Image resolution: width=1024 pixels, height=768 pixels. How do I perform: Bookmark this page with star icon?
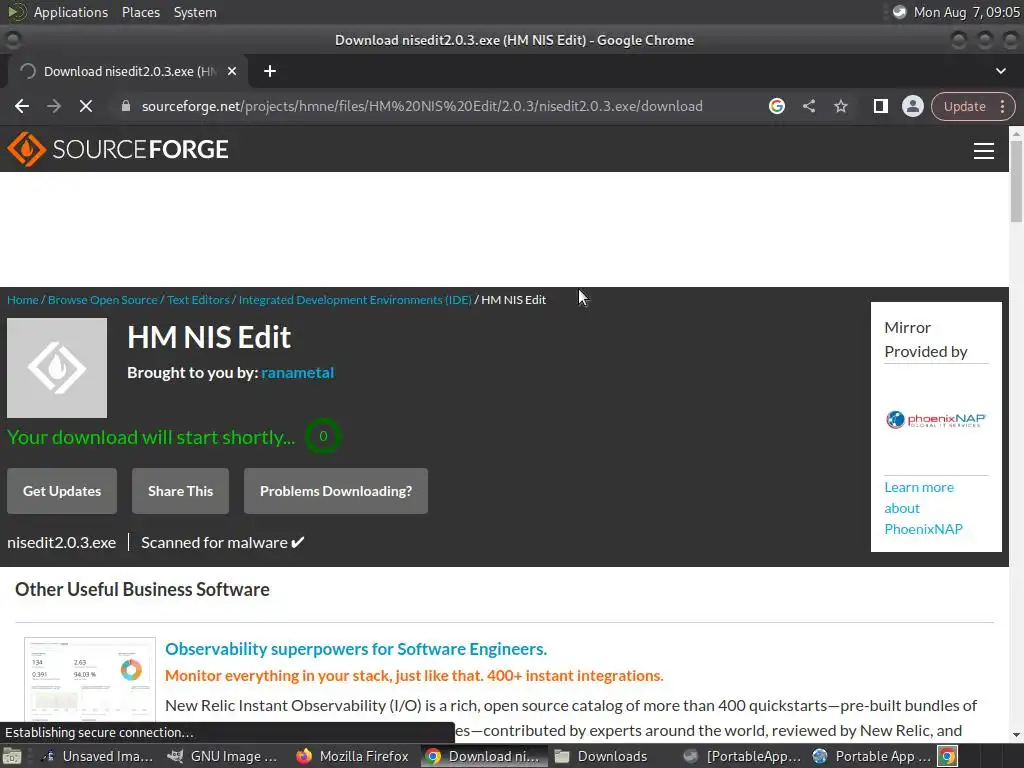point(840,106)
